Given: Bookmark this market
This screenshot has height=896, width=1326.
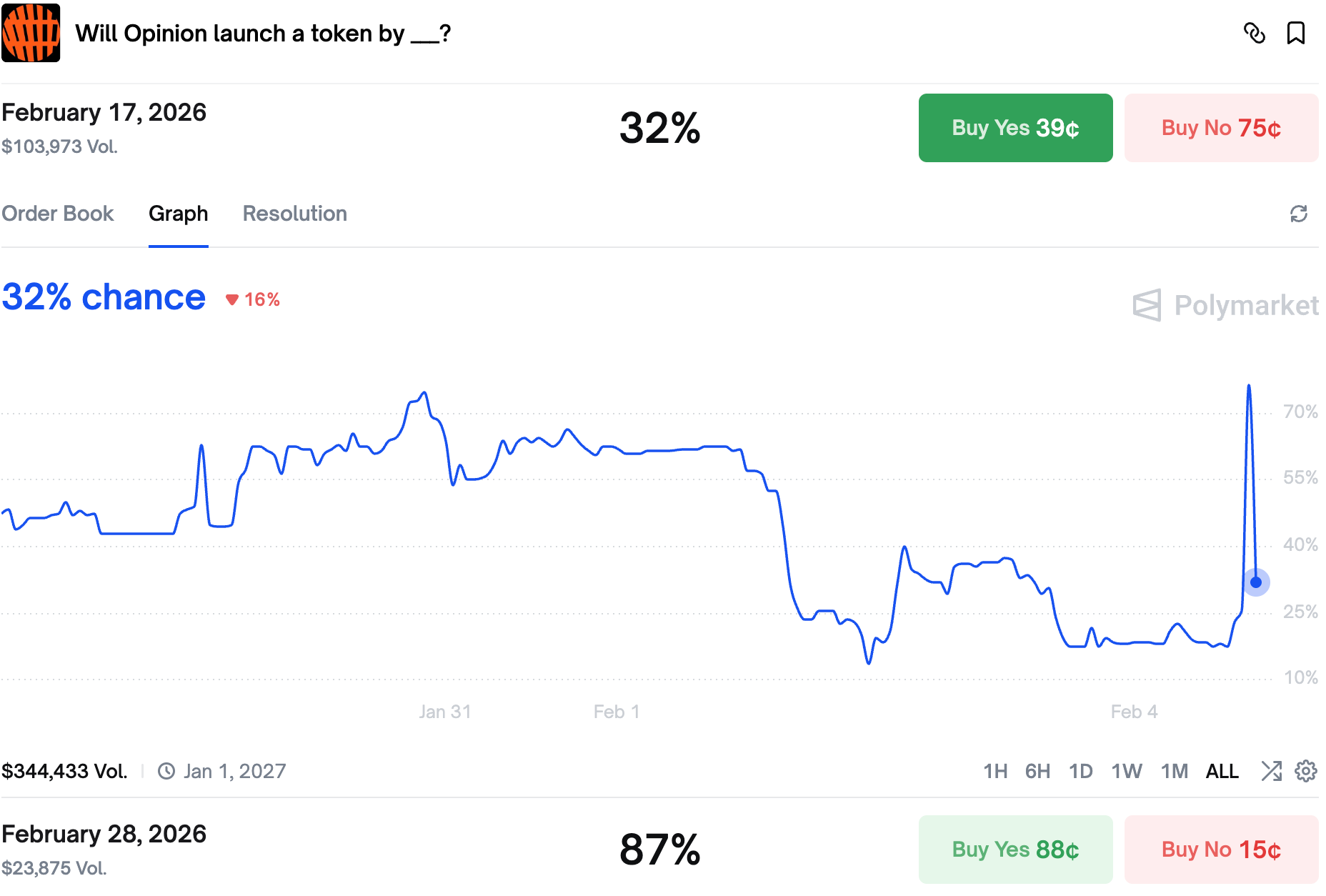Looking at the screenshot, I should (x=1295, y=33).
